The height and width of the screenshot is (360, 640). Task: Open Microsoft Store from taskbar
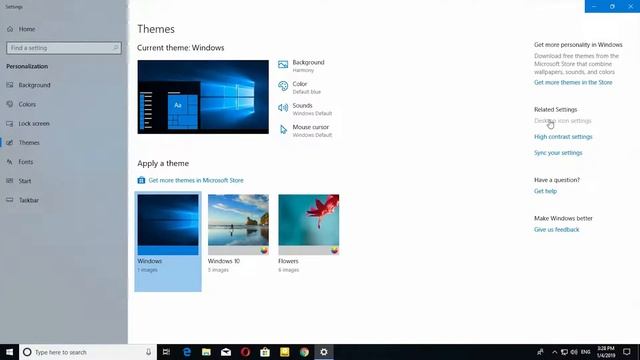tap(265, 352)
